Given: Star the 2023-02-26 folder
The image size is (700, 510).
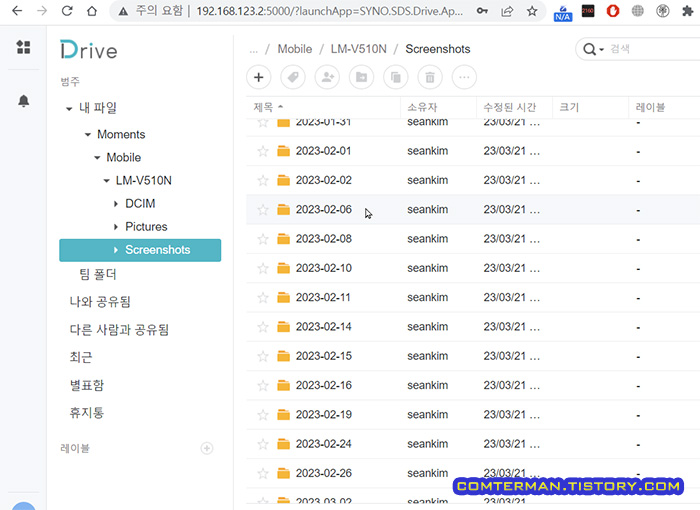Looking at the screenshot, I should pos(263,473).
